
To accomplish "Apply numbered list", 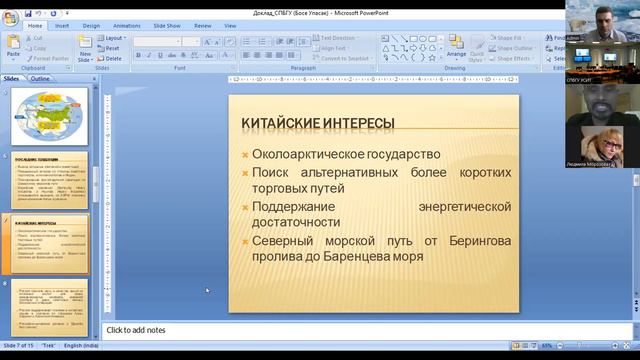I will pos(262,42).
